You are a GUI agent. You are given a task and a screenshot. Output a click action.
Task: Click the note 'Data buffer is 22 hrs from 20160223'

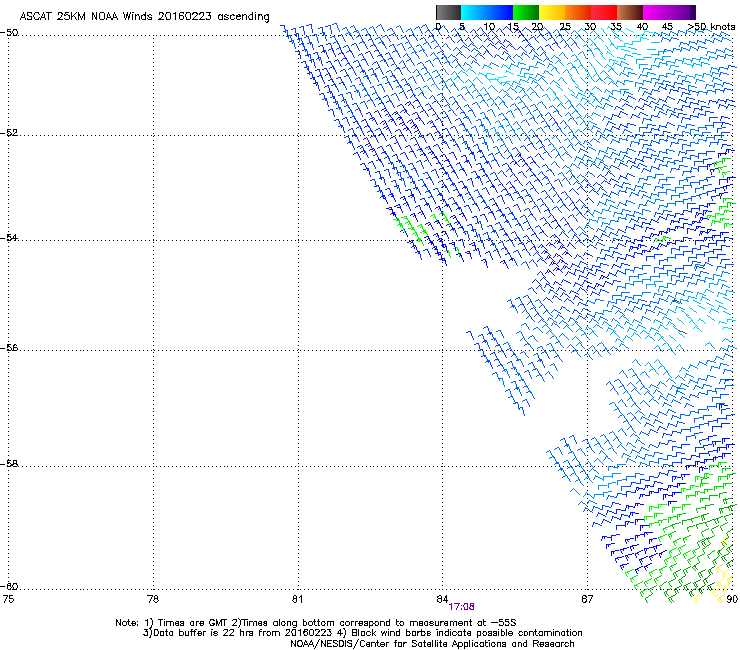[243, 633]
